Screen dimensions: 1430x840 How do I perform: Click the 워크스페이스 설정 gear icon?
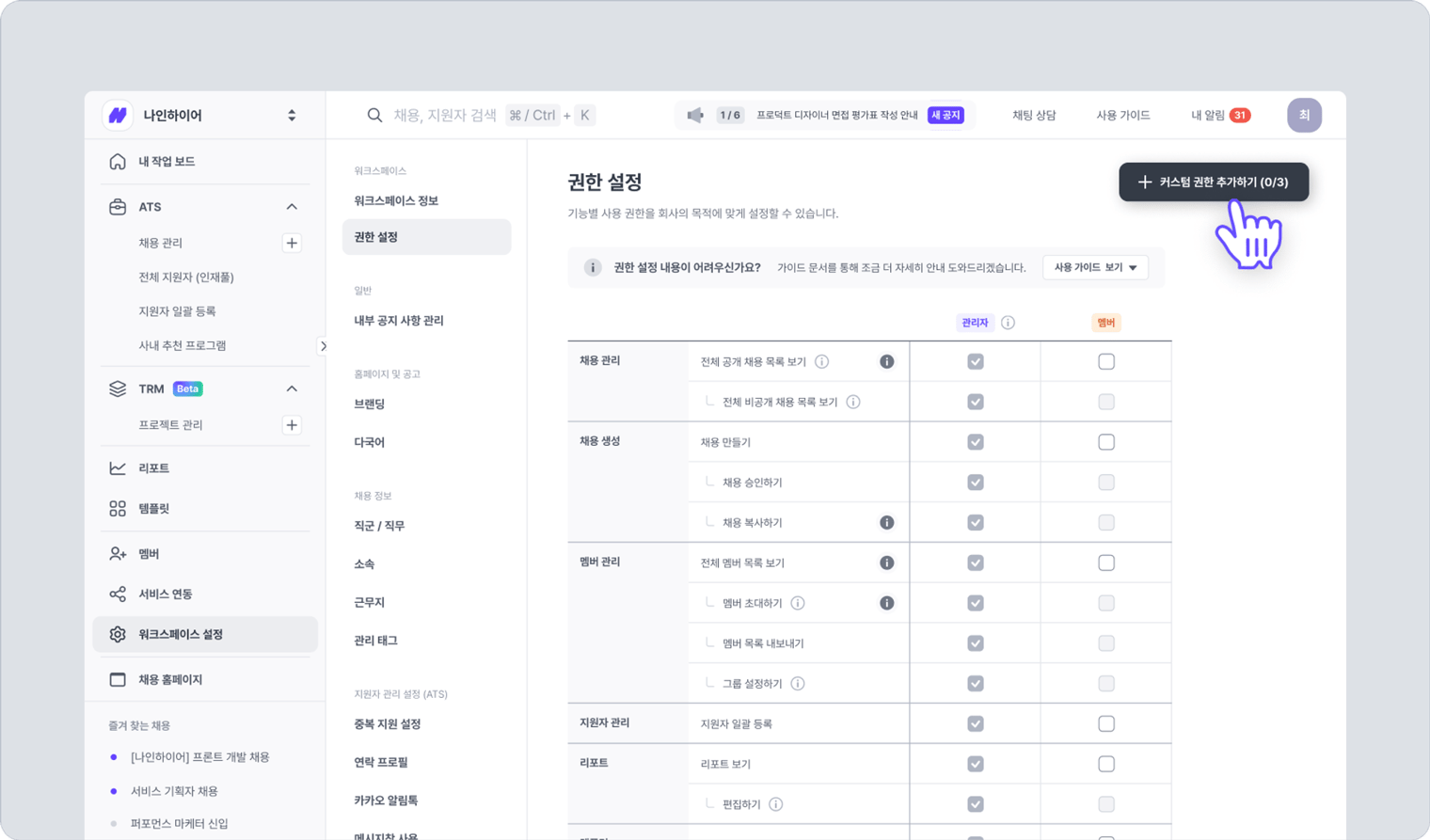pyautogui.click(x=118, y=634)
